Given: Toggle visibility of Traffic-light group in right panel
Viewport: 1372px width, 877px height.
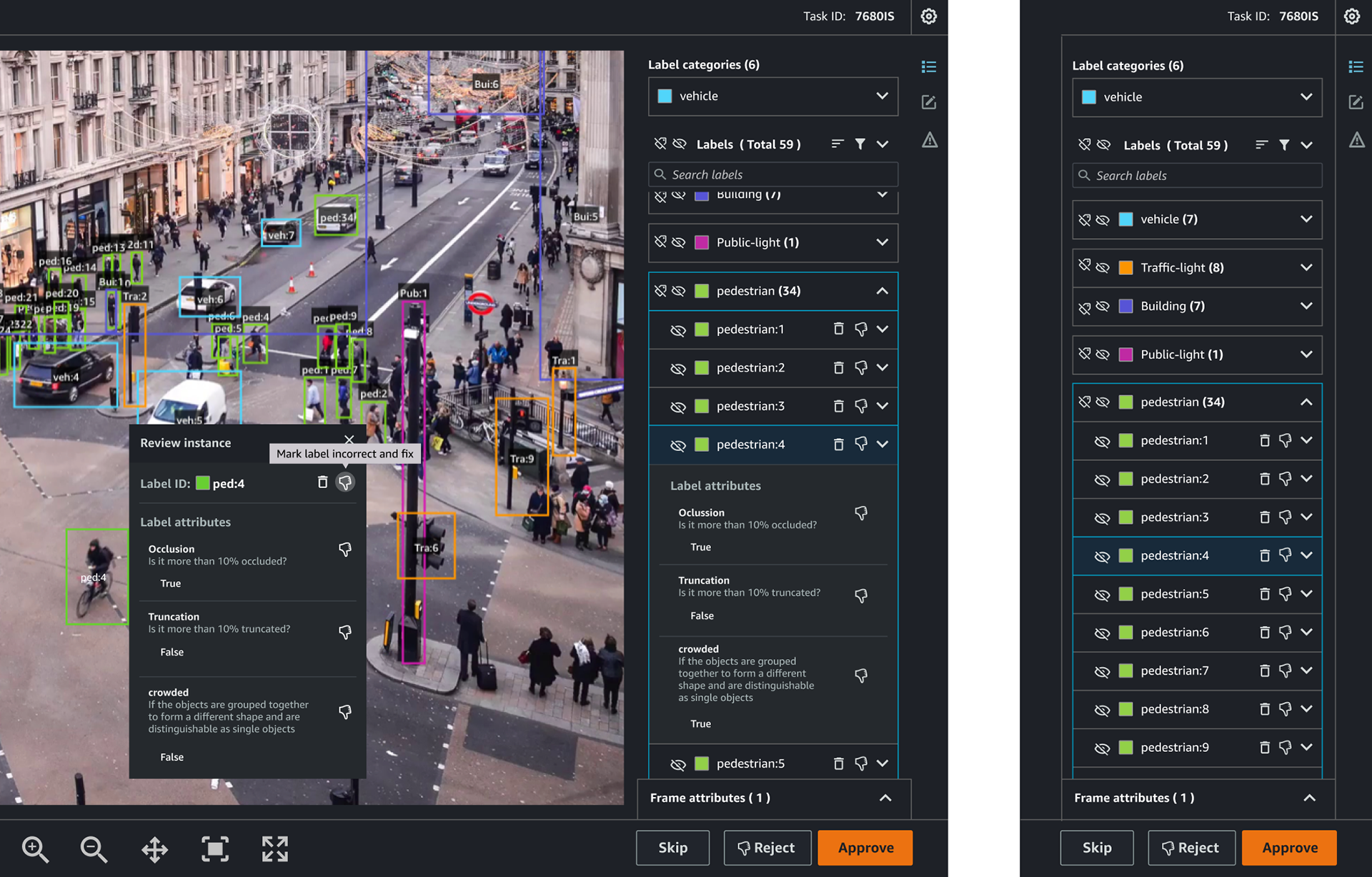Looking at the screenshot, I should coord(1103,267).
